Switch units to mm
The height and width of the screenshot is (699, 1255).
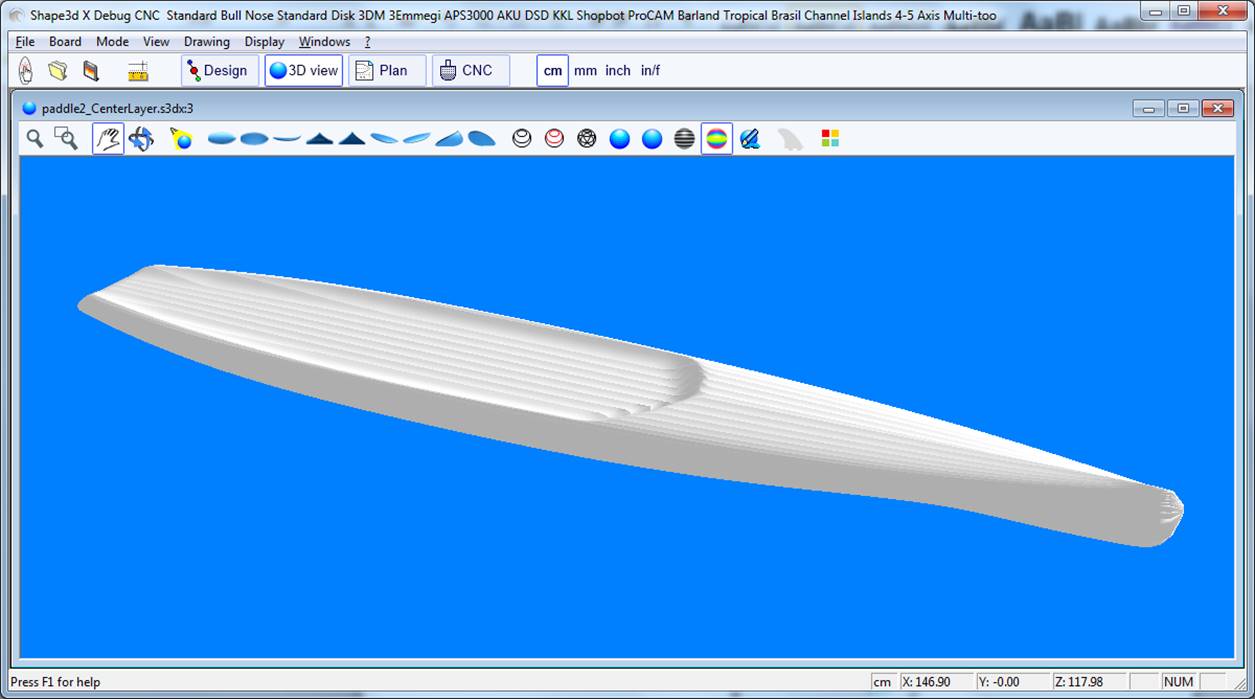[x=585, y=71]
